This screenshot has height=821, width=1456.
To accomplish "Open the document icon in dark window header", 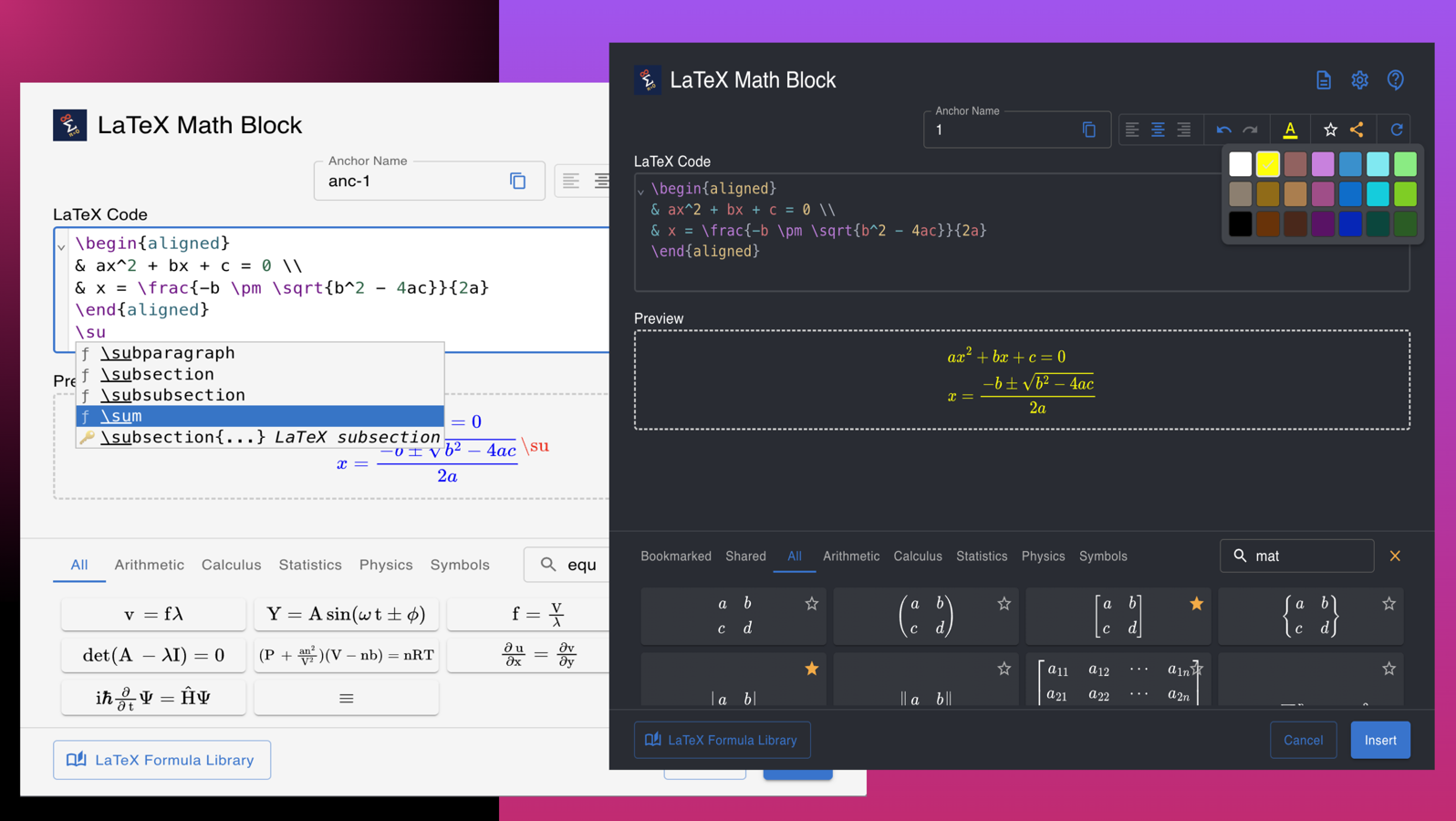I will (x=1324, y=80).
